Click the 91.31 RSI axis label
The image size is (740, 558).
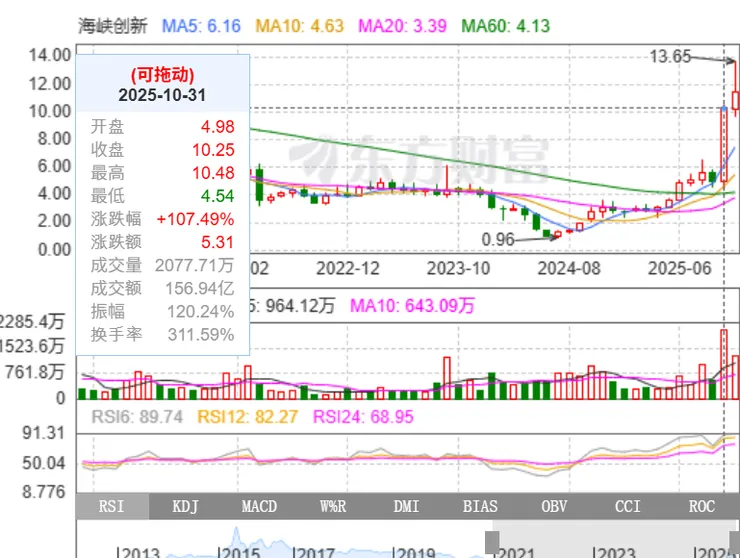[43, 433]
